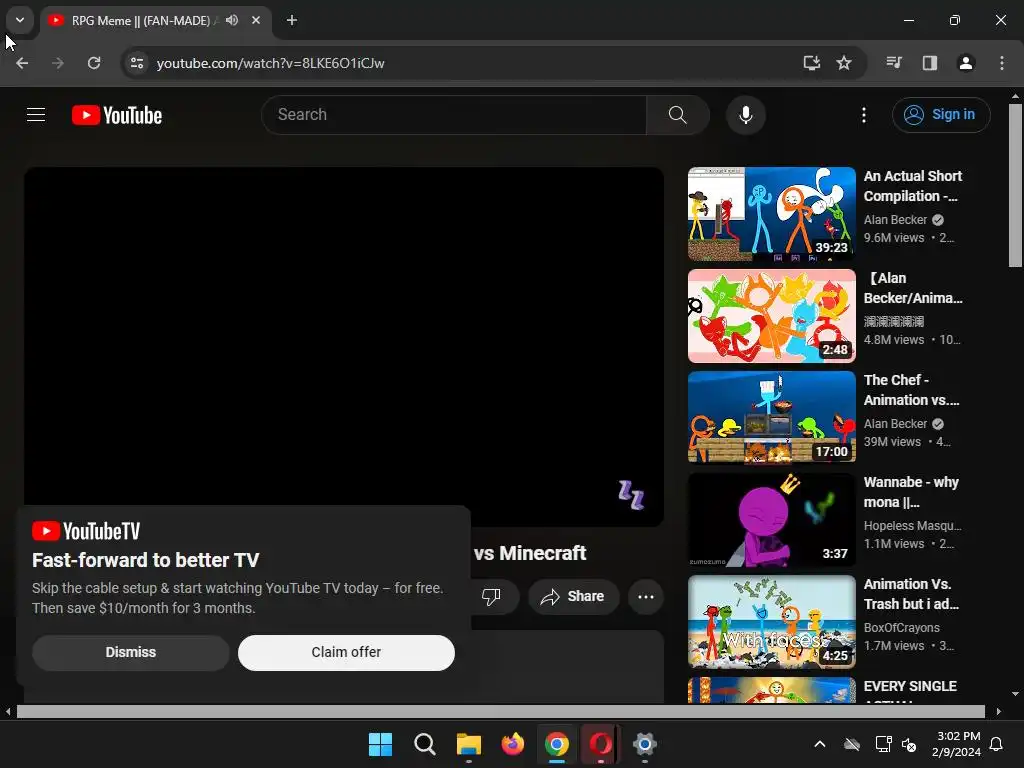This screenshot has height=768, width=1024.
Task: Click the horizontal page scrollbar
Action: click(500, 711)
